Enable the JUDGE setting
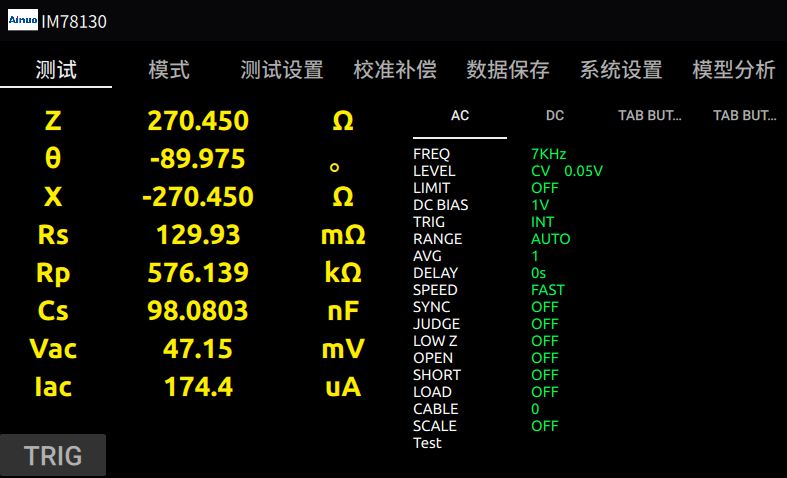Image resolution: width=787 pixels, height=478 pixels. click(x=545, y=324)
